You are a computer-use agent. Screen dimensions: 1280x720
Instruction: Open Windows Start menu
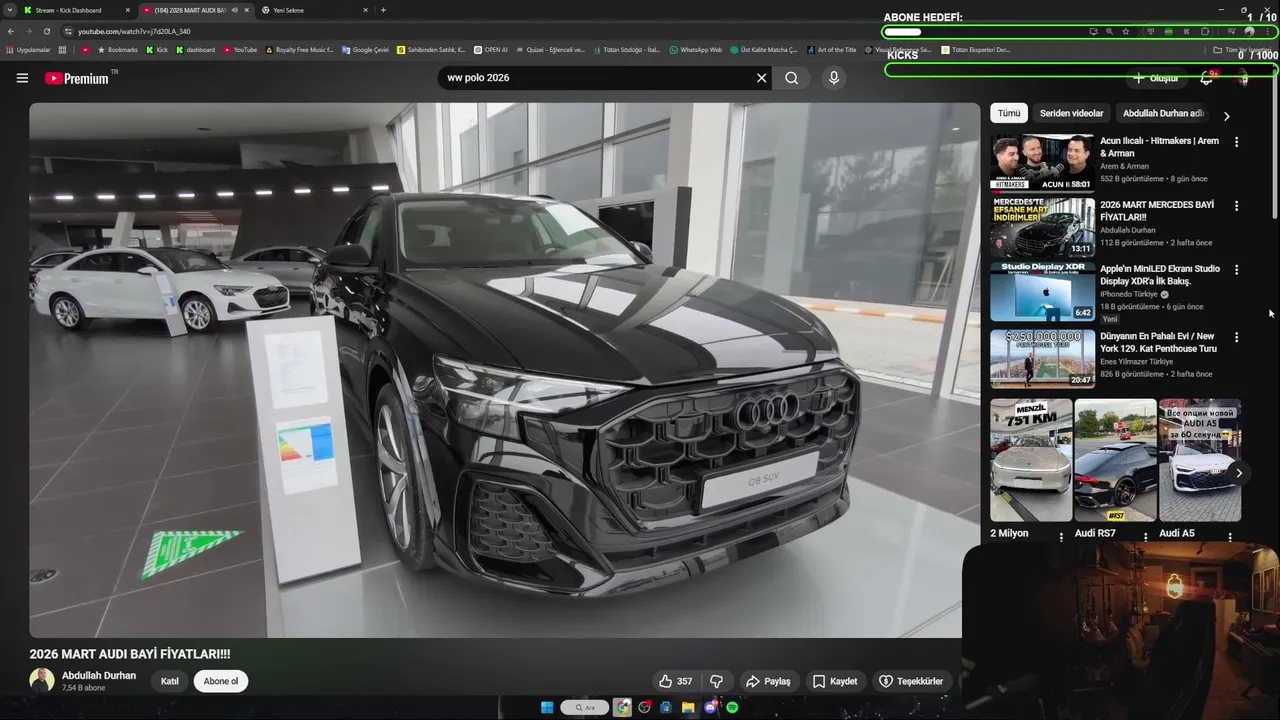[547, 707]
